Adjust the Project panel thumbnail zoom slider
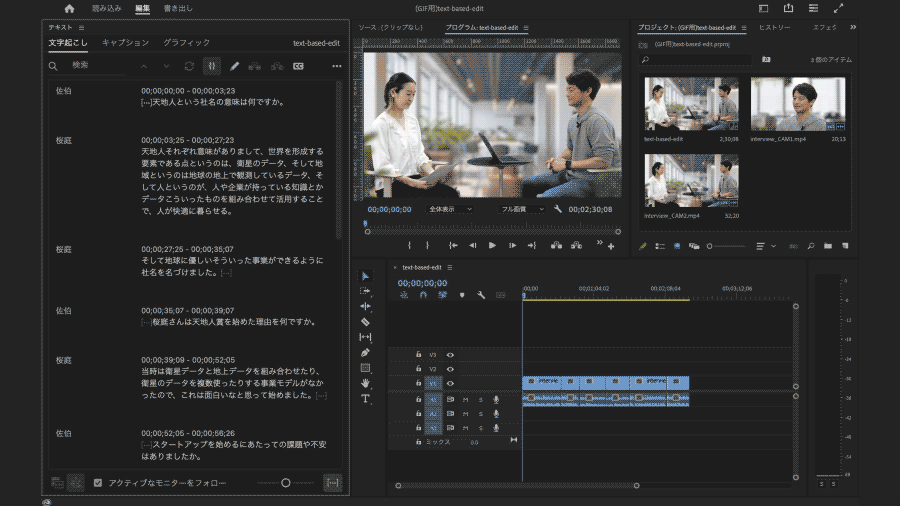This screenshot has height=506, width=900. point(727,246)
